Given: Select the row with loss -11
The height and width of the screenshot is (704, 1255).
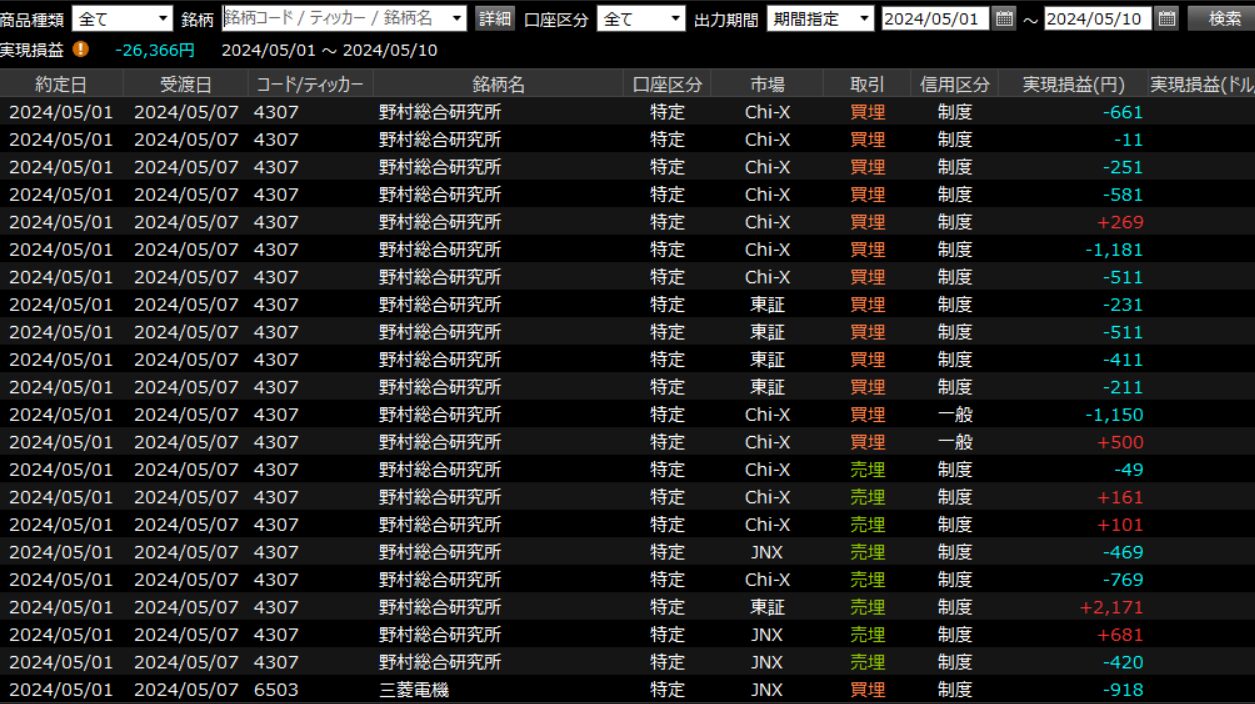Looking at the screenshot, I should (627, 140).
